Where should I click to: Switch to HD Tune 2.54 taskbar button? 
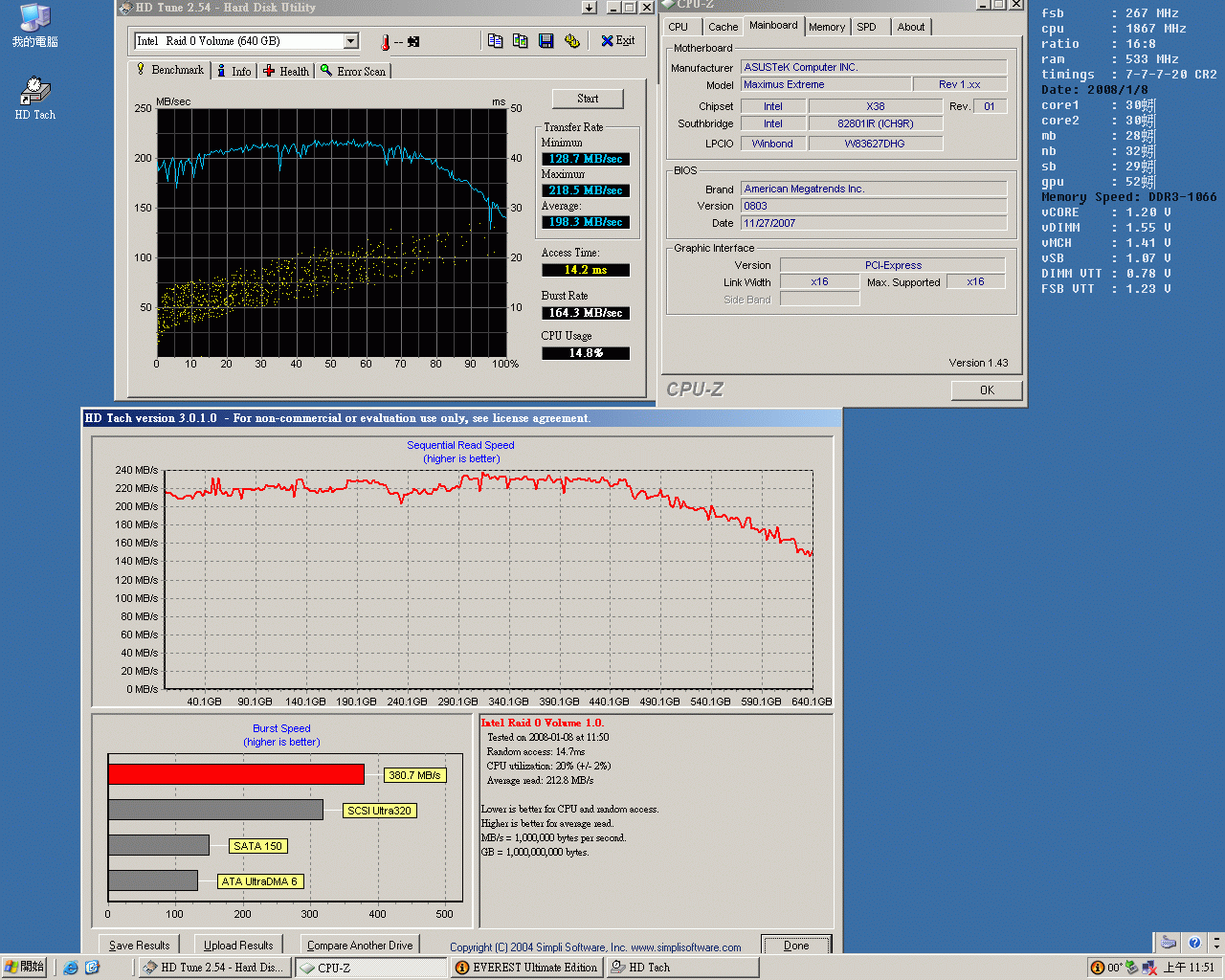(215, 968)
